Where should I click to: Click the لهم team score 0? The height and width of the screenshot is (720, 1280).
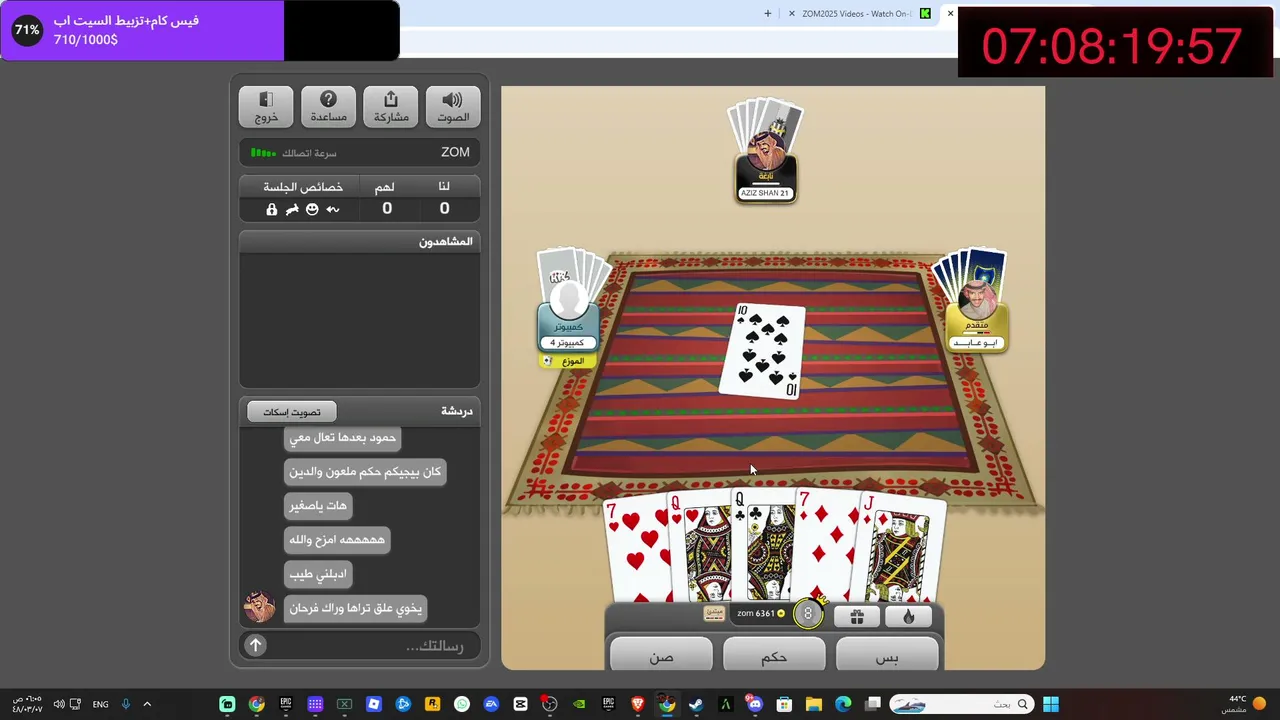[387, 209]
